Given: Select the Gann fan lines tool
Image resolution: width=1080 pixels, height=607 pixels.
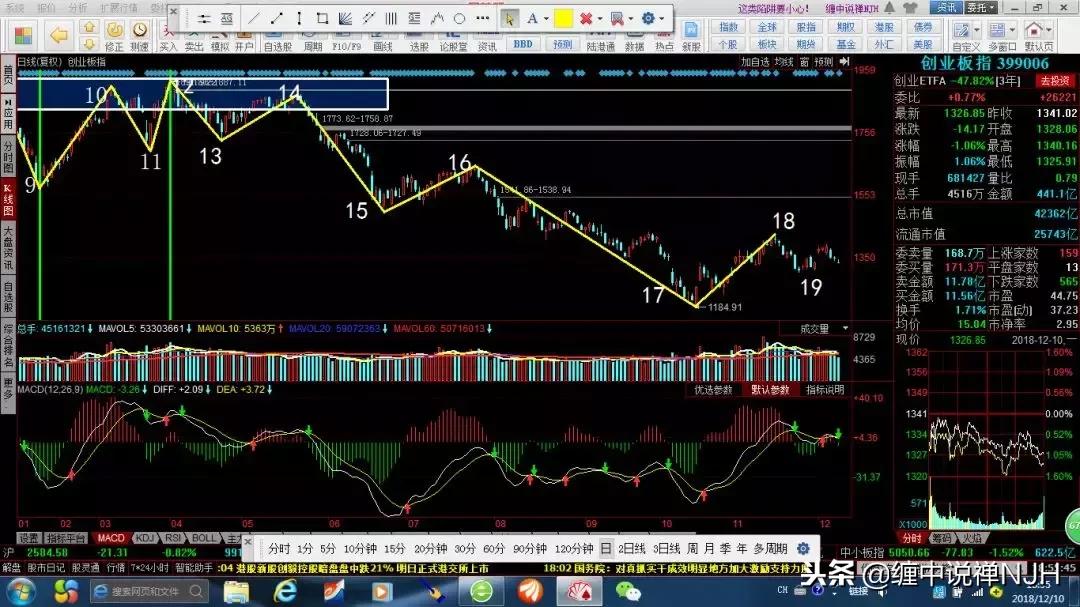Looking at the screenshot, I should [x=345, y=19].
